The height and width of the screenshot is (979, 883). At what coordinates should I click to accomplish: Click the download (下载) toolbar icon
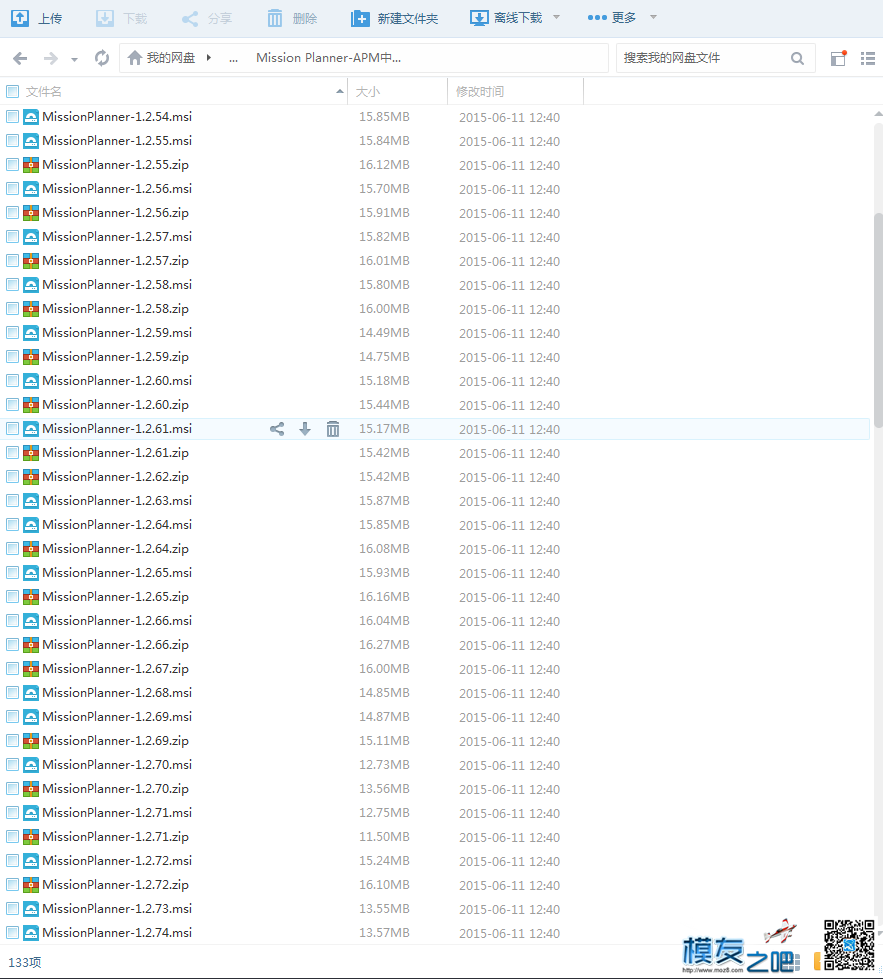click(x=105, y=18)
